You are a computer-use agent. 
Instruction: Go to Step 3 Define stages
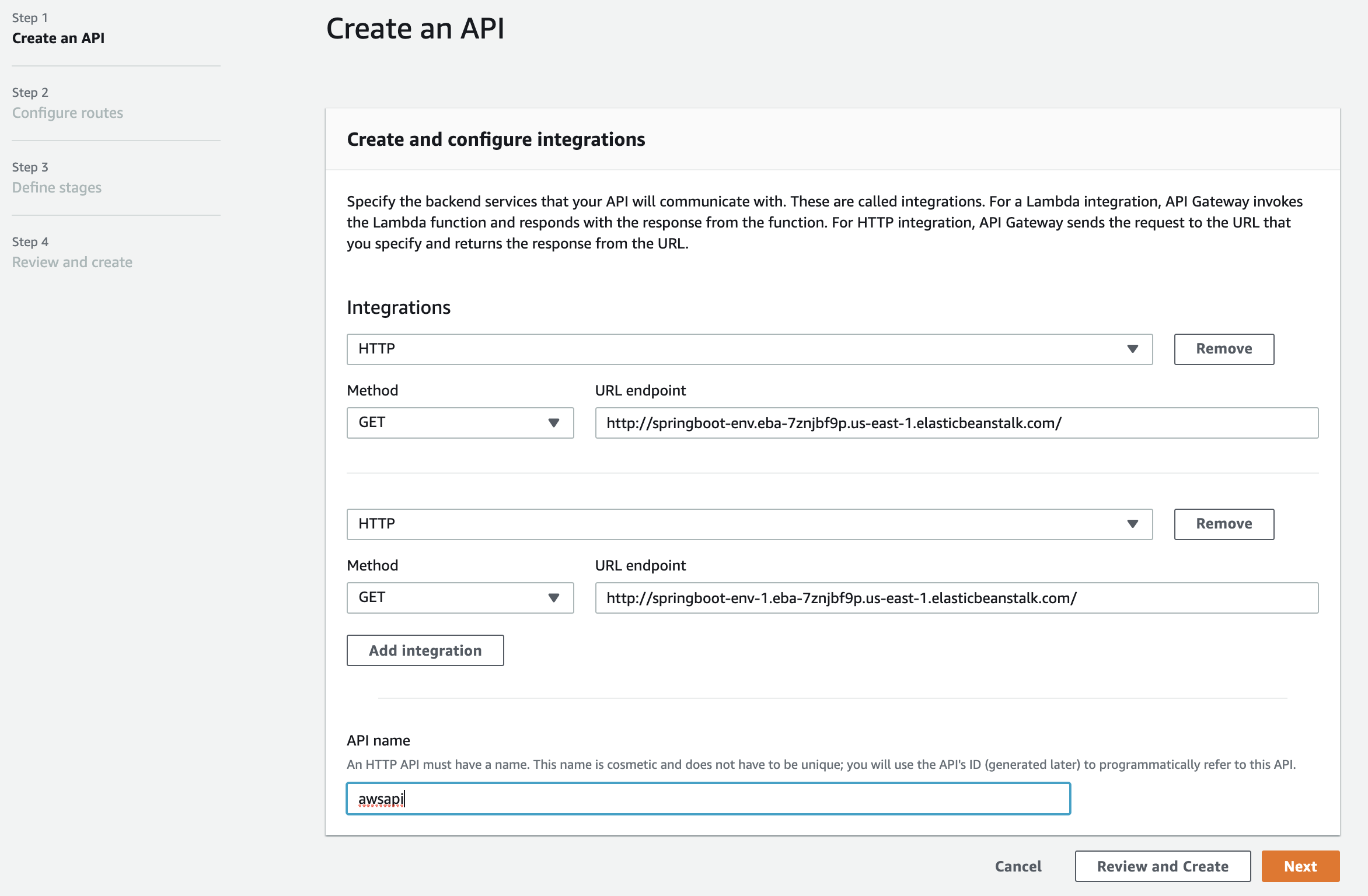coord(57,187)
